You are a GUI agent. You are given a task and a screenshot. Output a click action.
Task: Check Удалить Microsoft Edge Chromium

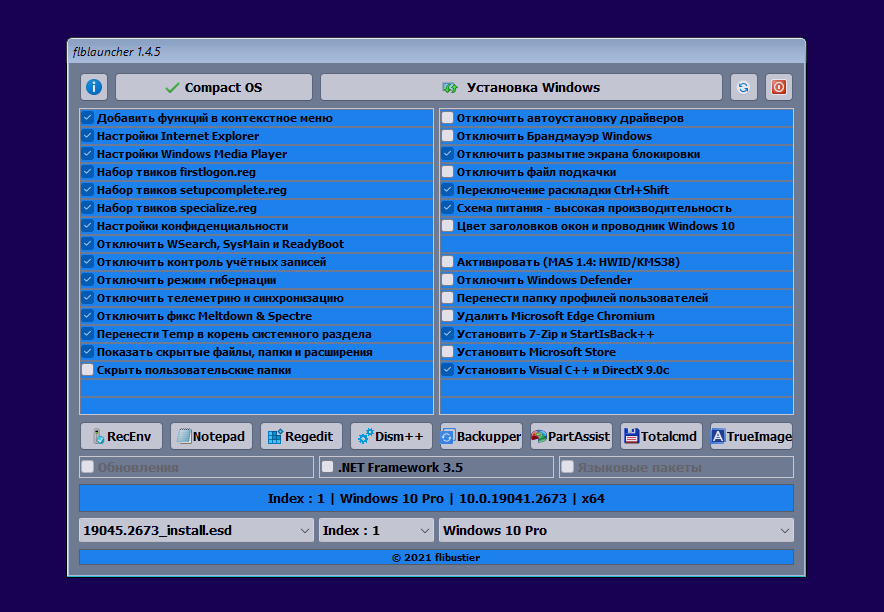tap(448, 316)
